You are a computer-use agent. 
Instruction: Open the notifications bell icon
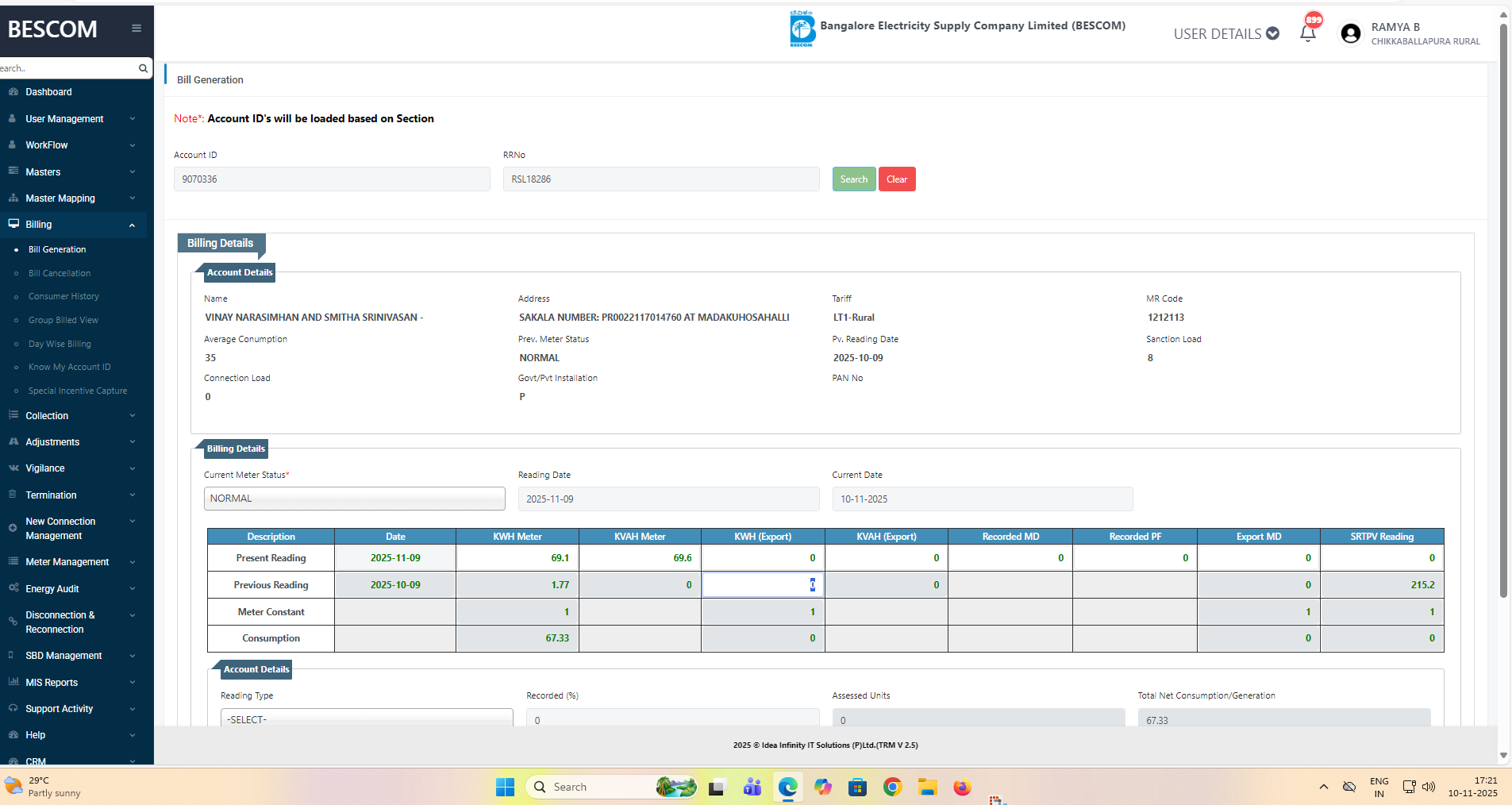[1307, 33]
